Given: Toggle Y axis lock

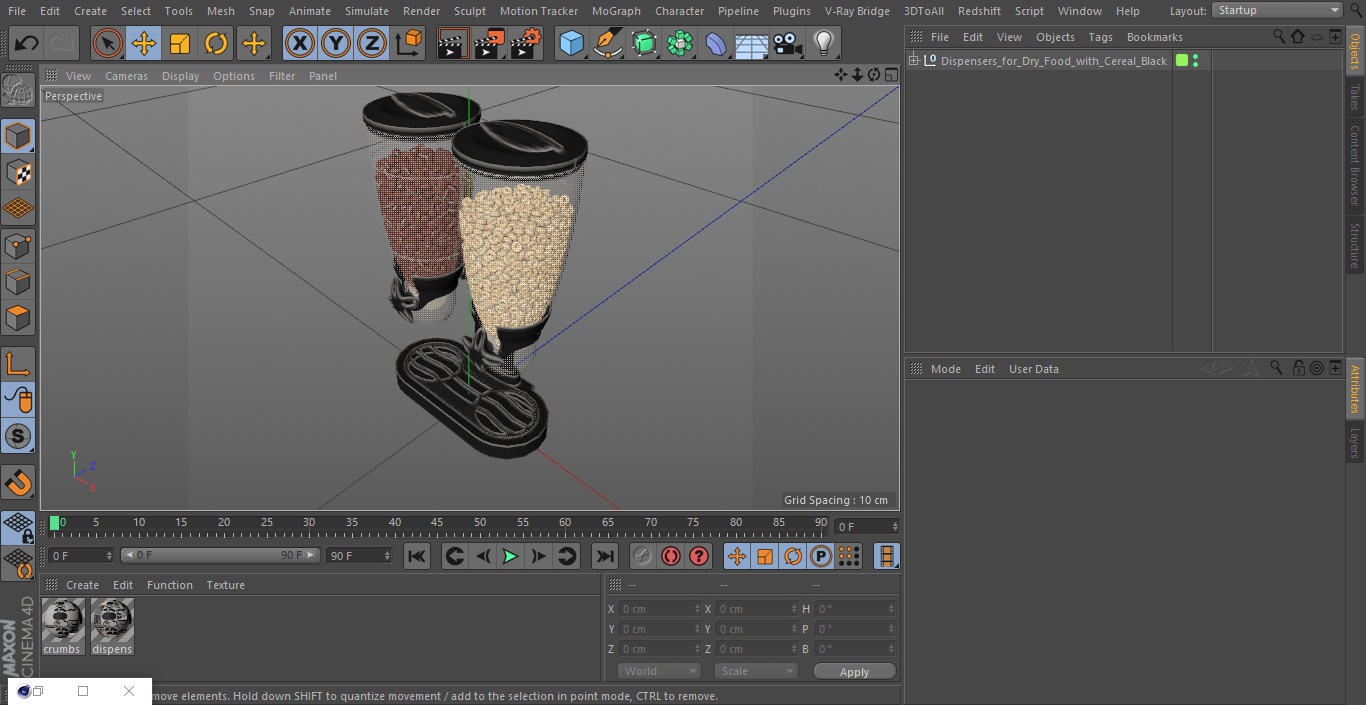Looking at the screenshot, I should 335,43.
